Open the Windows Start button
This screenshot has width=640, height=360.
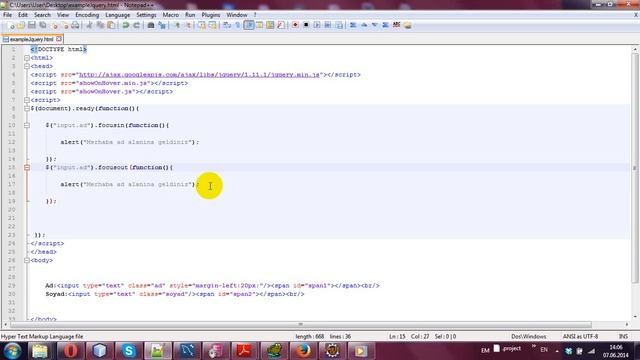[13, 351]
